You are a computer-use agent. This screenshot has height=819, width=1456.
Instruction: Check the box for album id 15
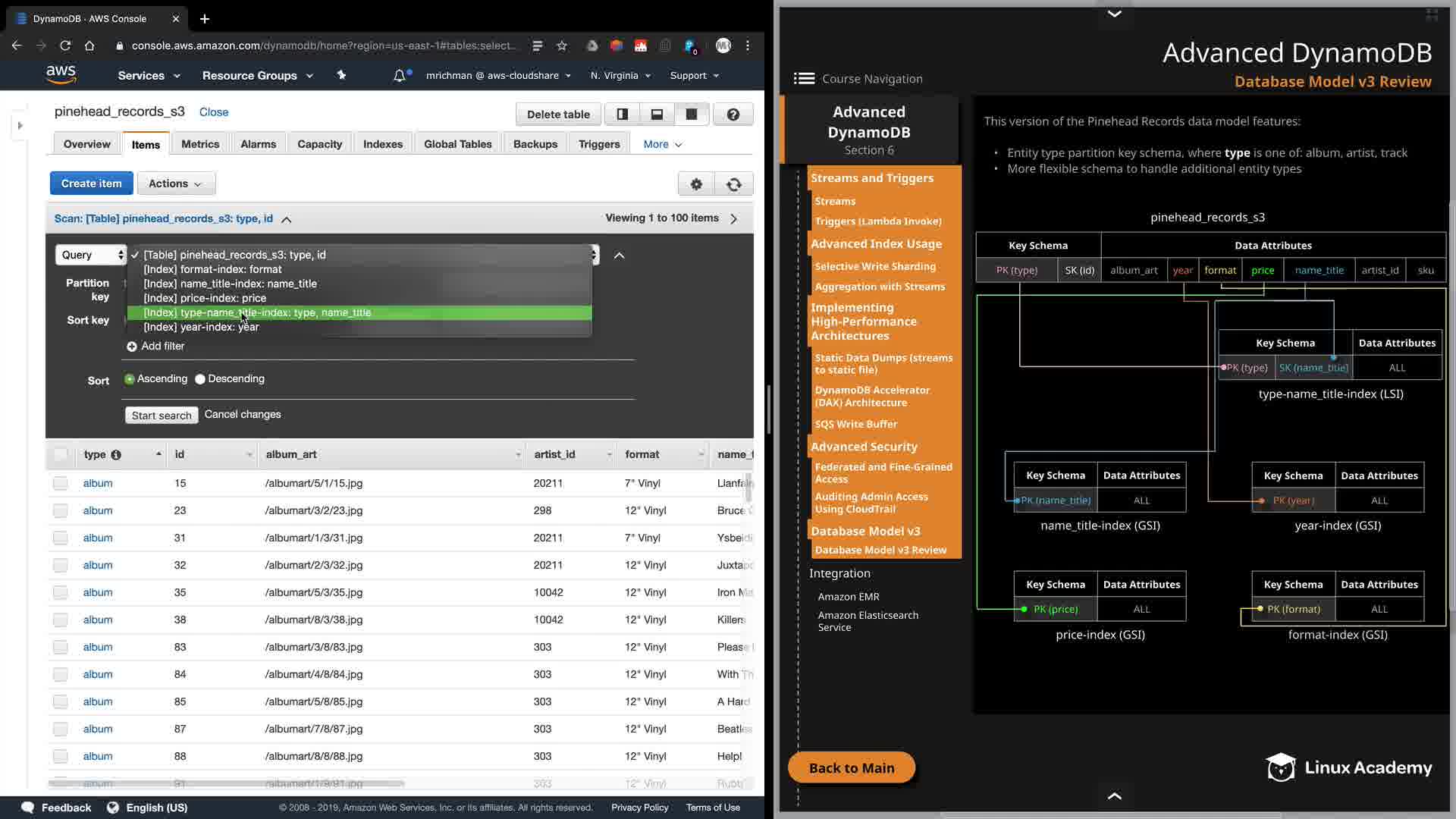61,484
